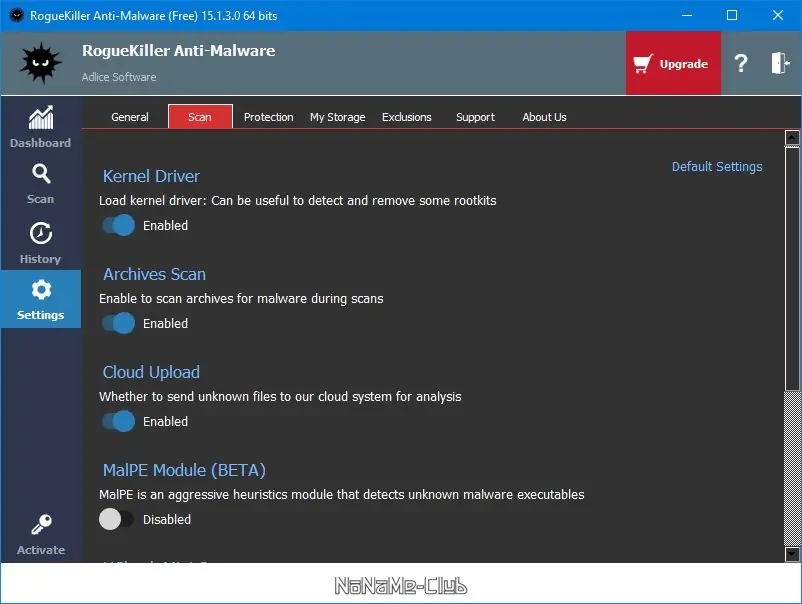Disable the Kernel Driver toggle

coord(118,226)
